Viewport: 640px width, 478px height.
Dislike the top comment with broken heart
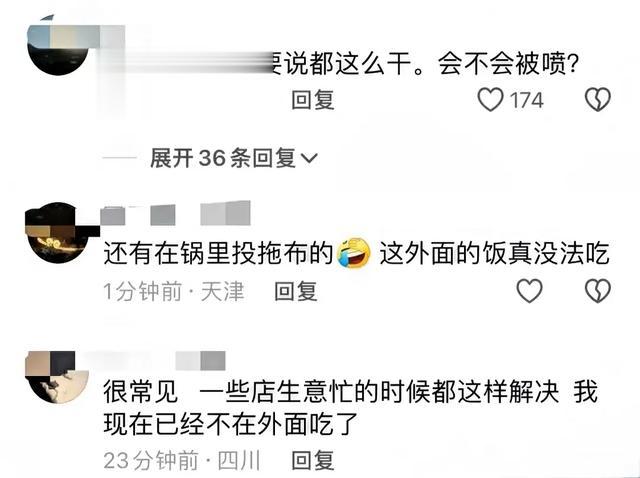click(x=598, y=100)
